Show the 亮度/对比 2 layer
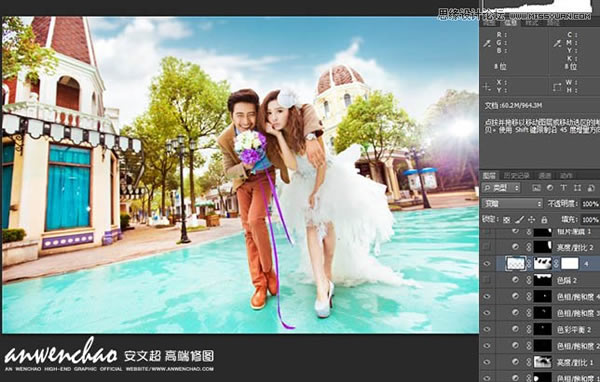 (x=487, y=247)
